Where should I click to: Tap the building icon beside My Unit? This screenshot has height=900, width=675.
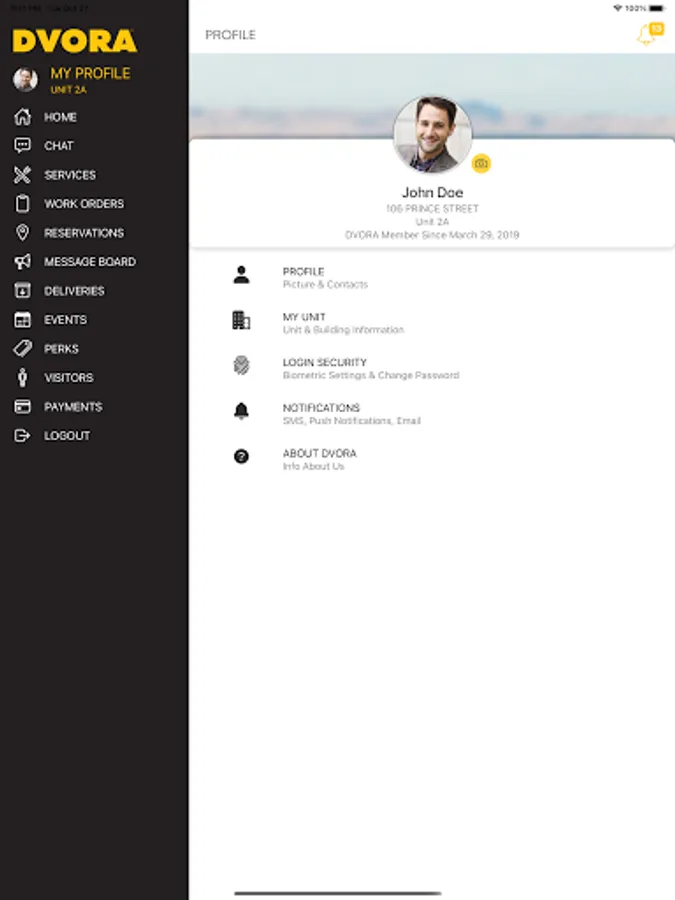(241, 320)
